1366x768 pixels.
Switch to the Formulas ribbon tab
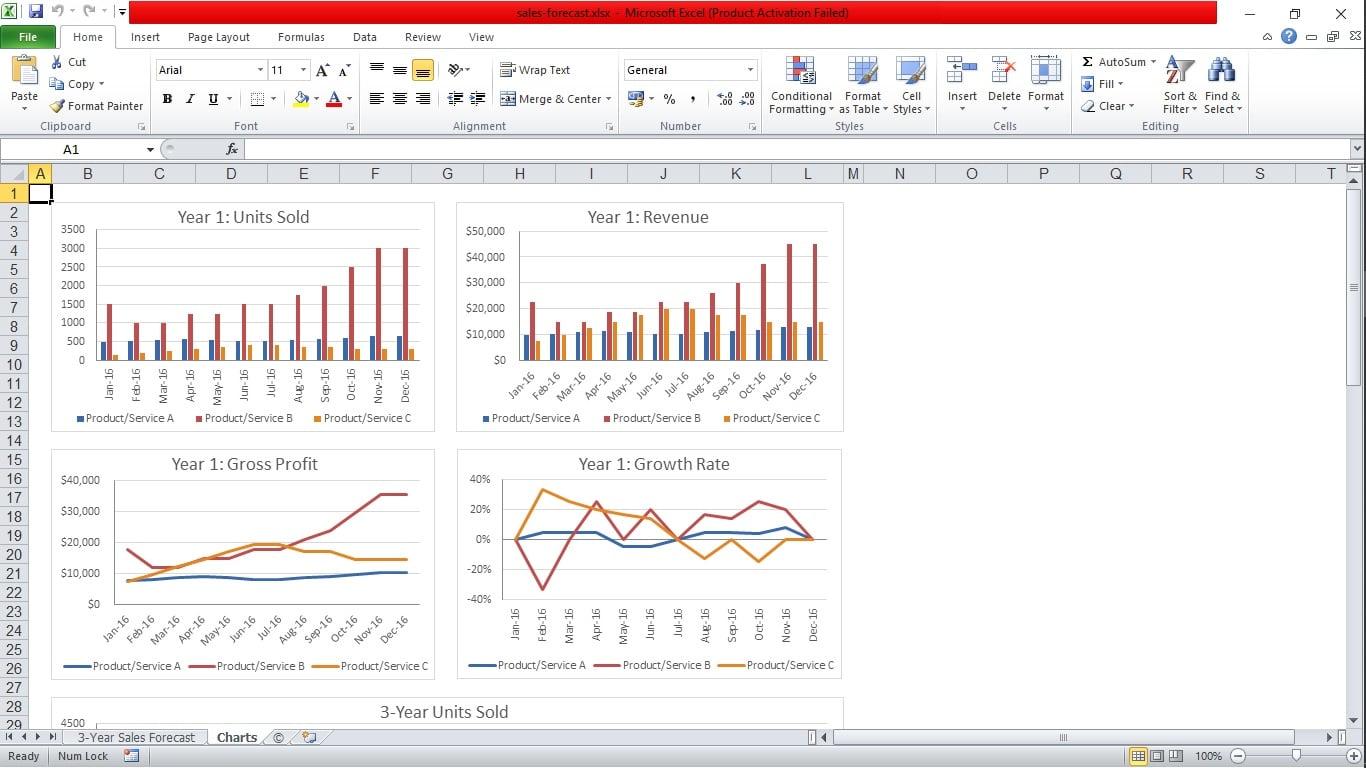300,37
